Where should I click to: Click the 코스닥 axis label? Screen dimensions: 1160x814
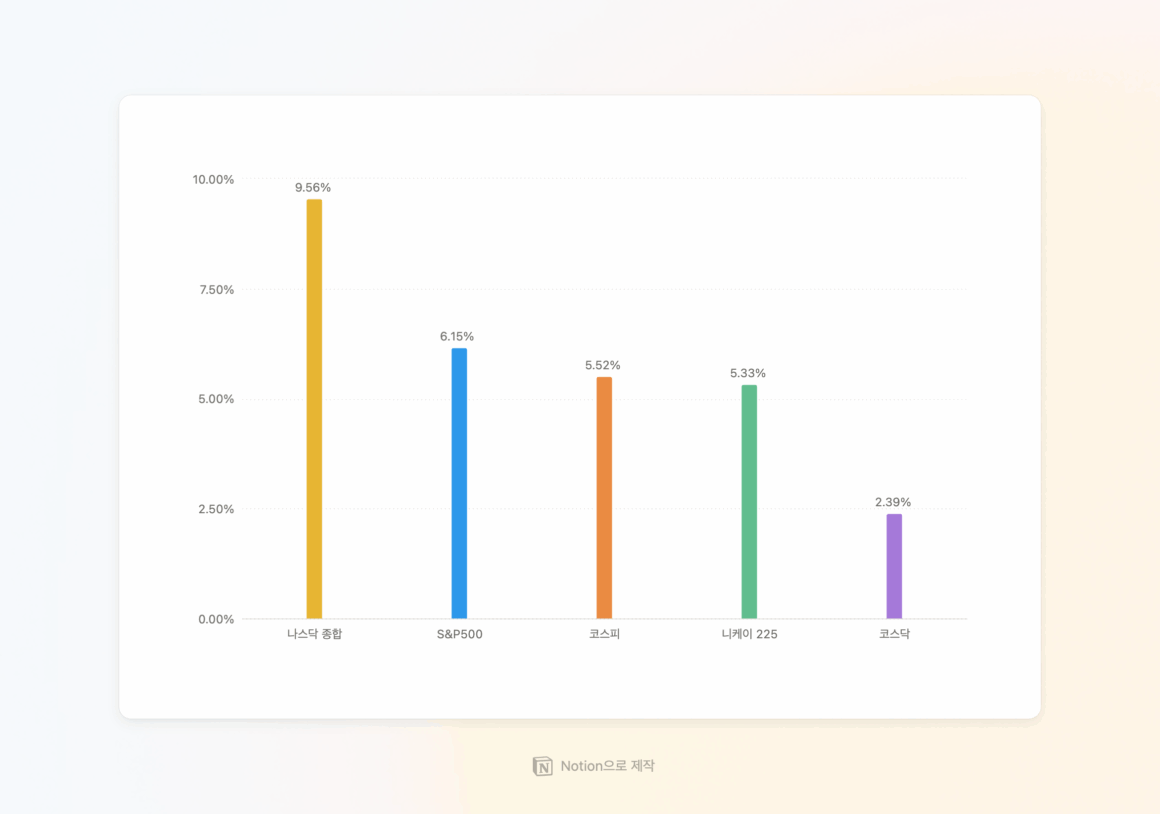(894, 634)
